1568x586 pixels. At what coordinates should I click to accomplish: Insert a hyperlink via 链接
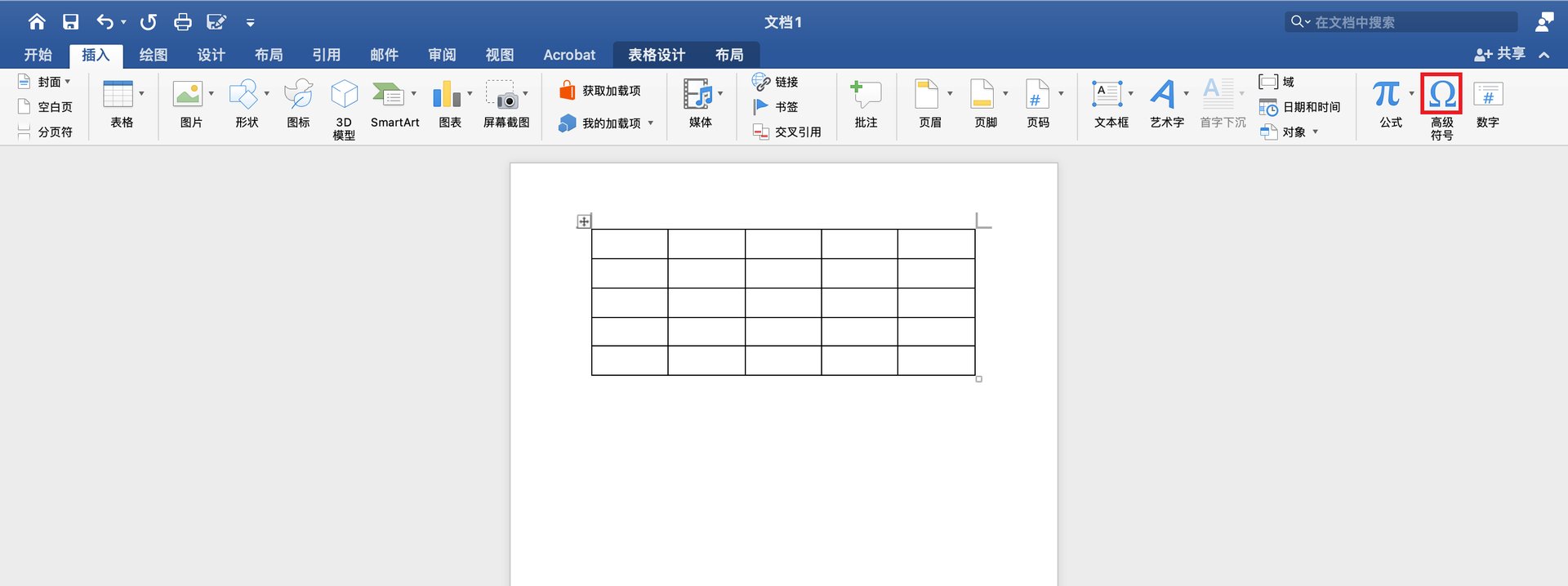(x=775, y=82)
